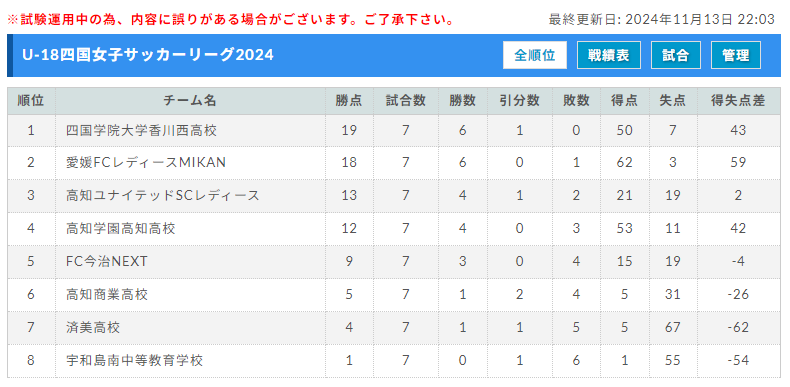The width and height of the screenshot is (790, 387).
Task: Select team 四国学院大学香川西高校
Action: coord(142,131)
